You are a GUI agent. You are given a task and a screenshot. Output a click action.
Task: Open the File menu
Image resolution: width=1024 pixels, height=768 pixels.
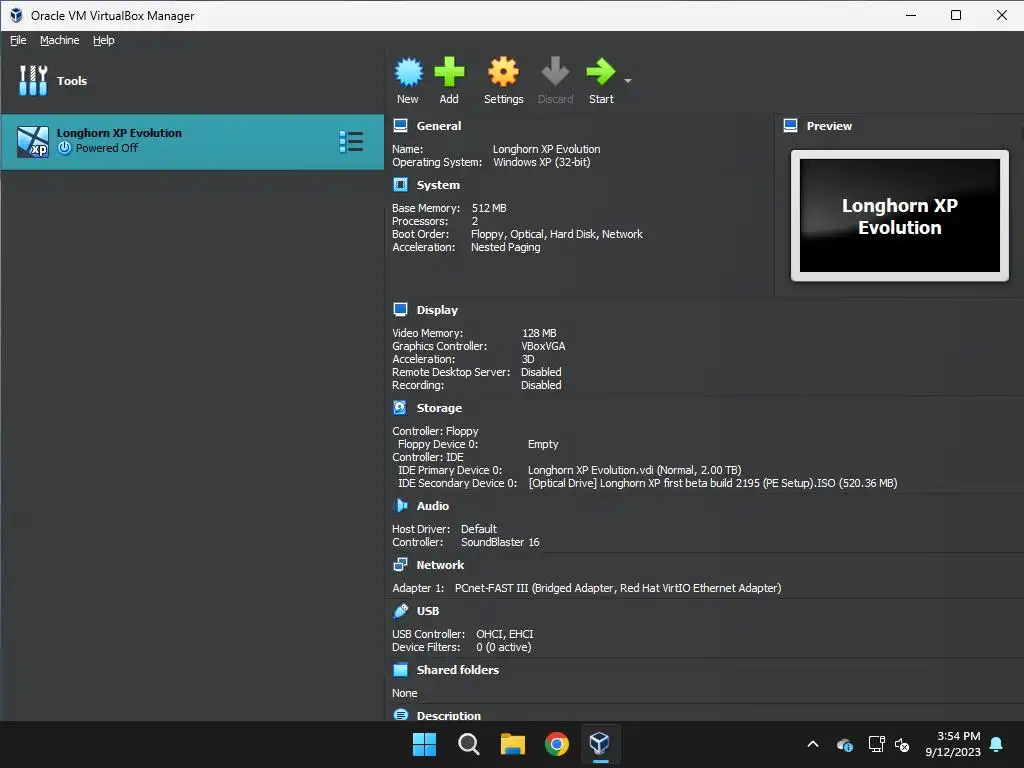(x=18, y=40)
